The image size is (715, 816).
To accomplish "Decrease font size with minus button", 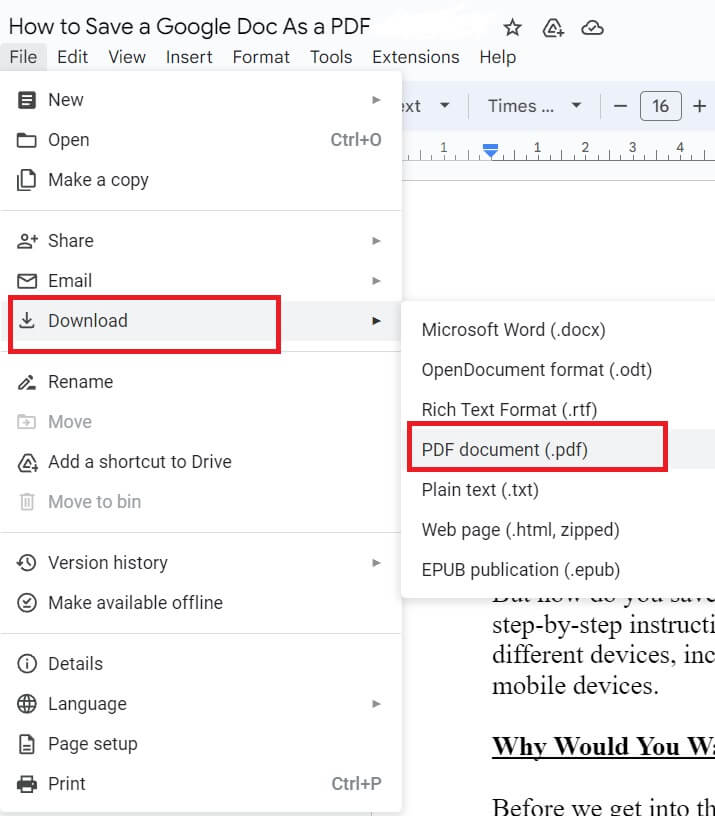I will (621, 106).
